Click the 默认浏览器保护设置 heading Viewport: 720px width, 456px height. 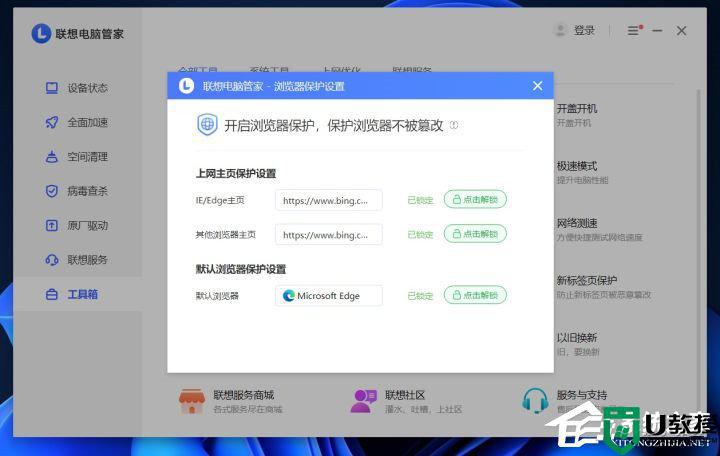click(241, 269)
